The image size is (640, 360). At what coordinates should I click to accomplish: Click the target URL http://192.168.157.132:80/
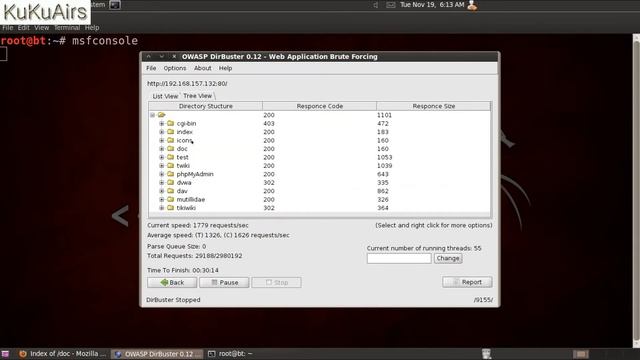click(x=187, y=83)
